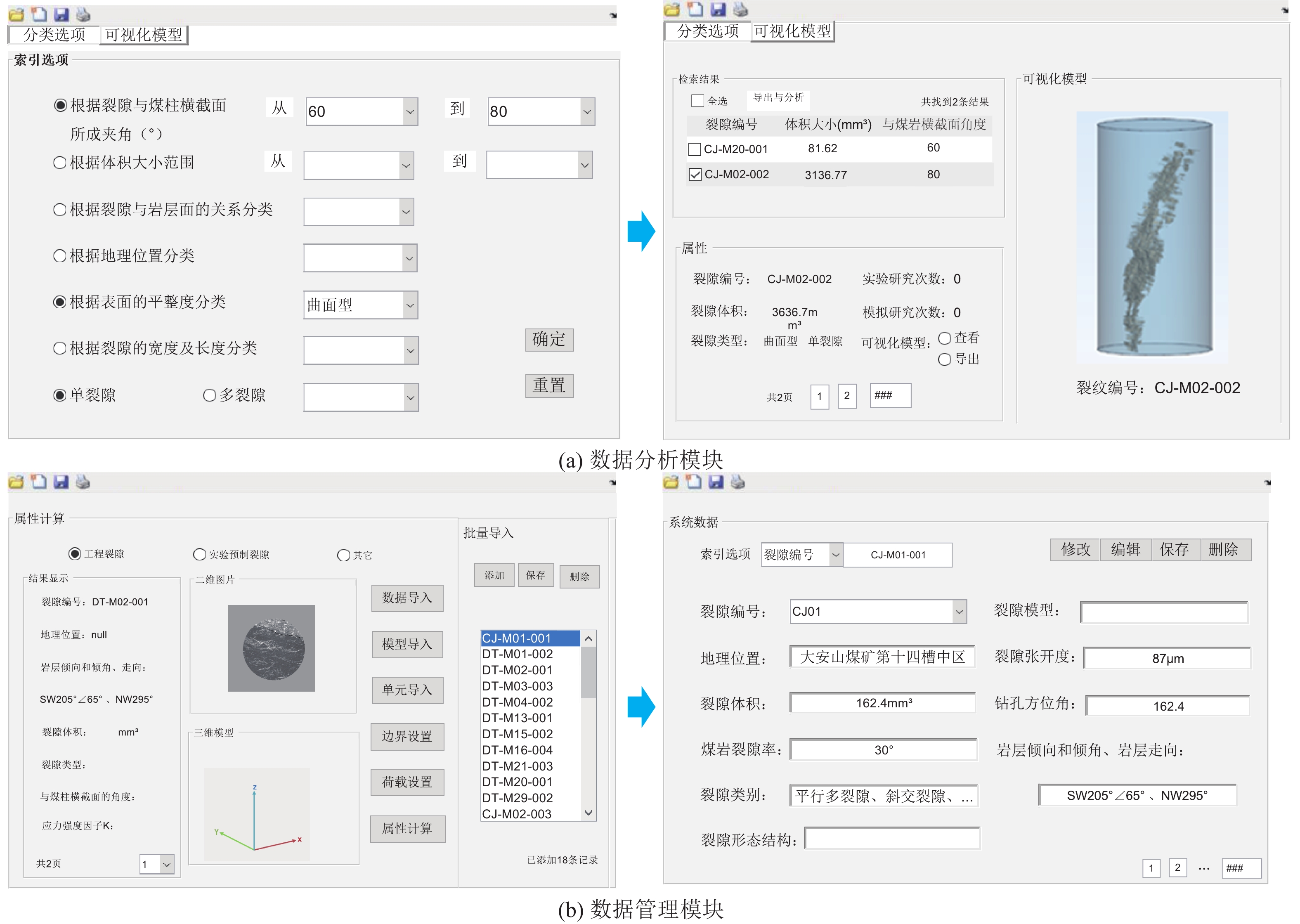Open the 从 dropdown showing 60

click(410, 111)
